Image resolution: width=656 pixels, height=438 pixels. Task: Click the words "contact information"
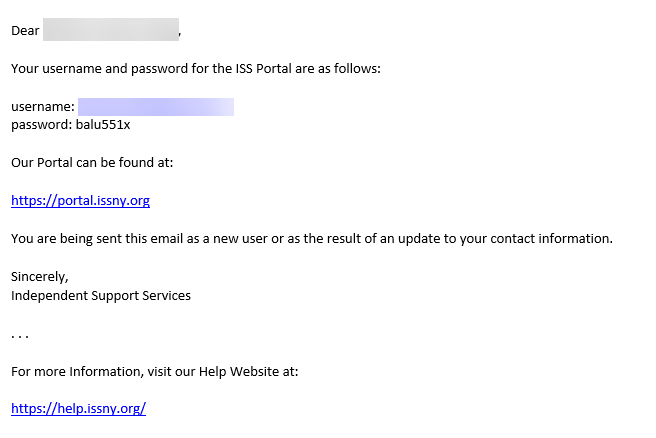click(551, 239)
